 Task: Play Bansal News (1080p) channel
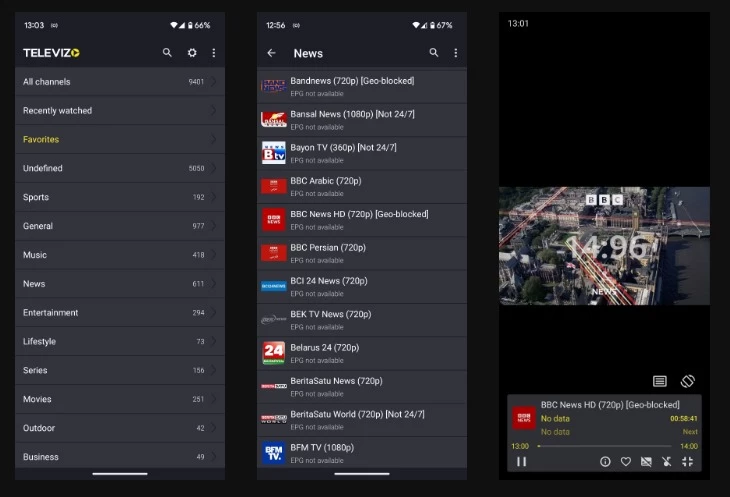(362, 120)
